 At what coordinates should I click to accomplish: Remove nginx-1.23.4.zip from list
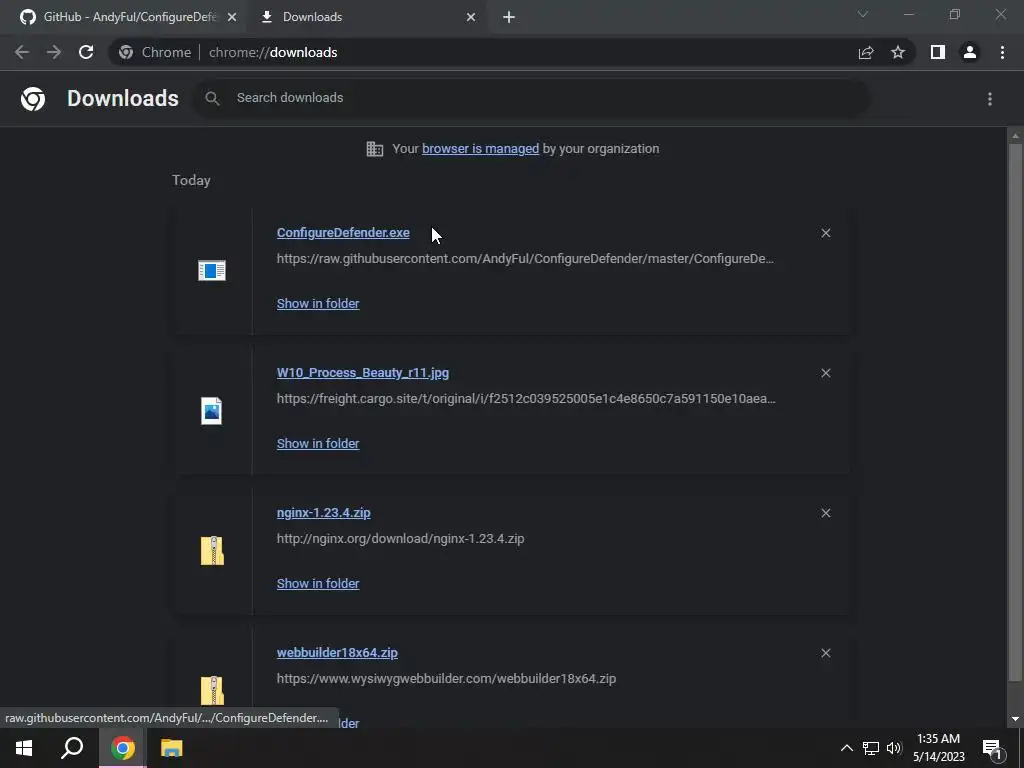click(825, 513)
